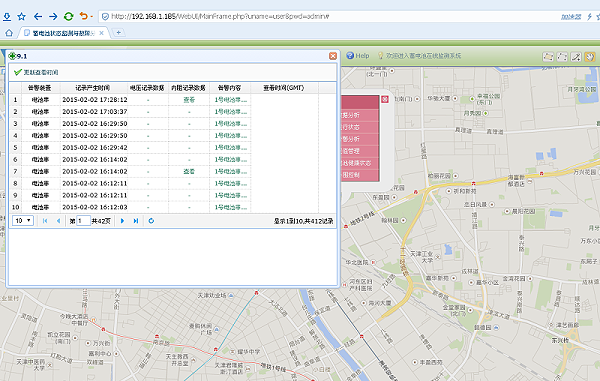Viewport: 600px width, 381px height.
Task: Open the page size dropdown showing 10
Action: point(23,221)
